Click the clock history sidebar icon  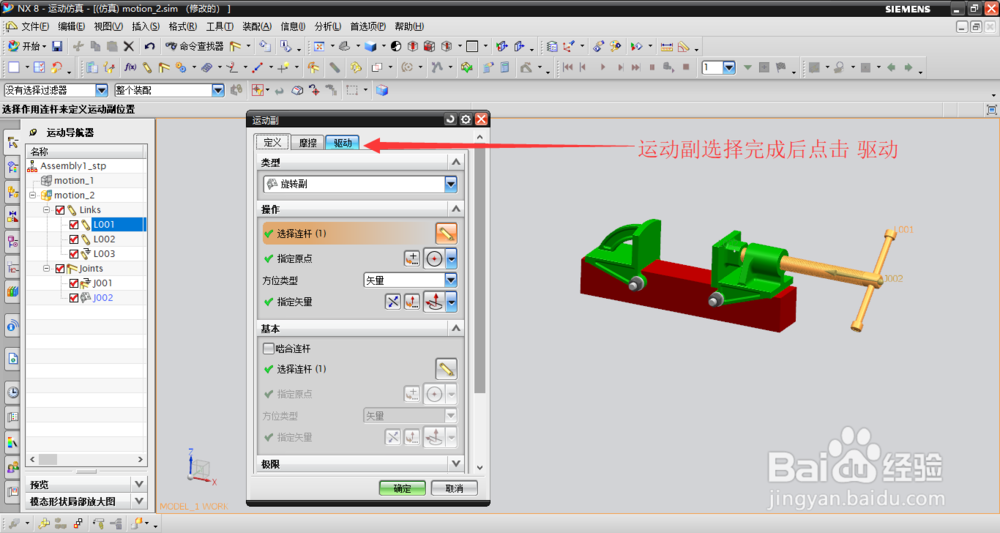tap(12, 392)
